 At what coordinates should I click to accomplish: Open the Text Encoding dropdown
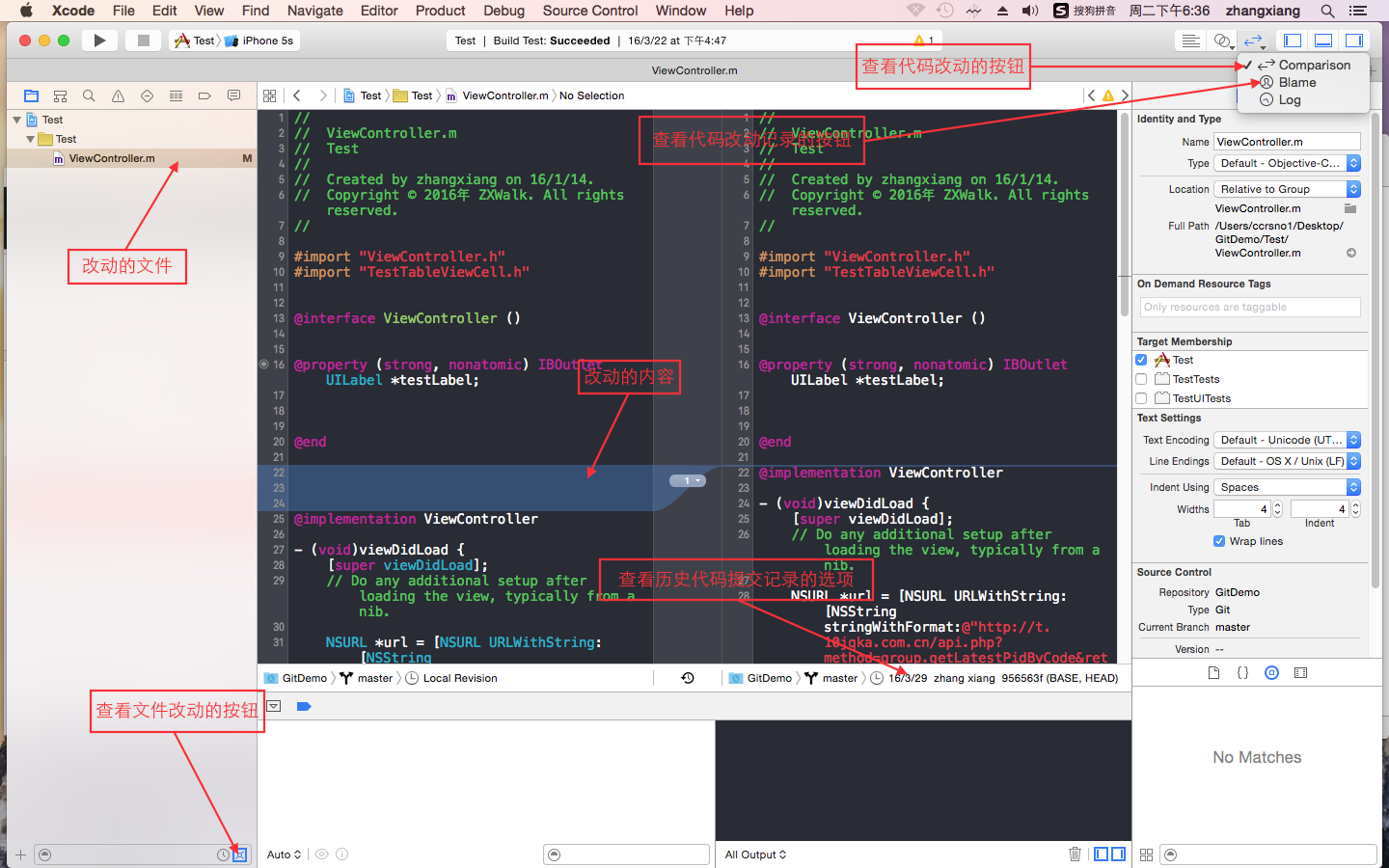pyautogui.click(x=1287, y=440)
